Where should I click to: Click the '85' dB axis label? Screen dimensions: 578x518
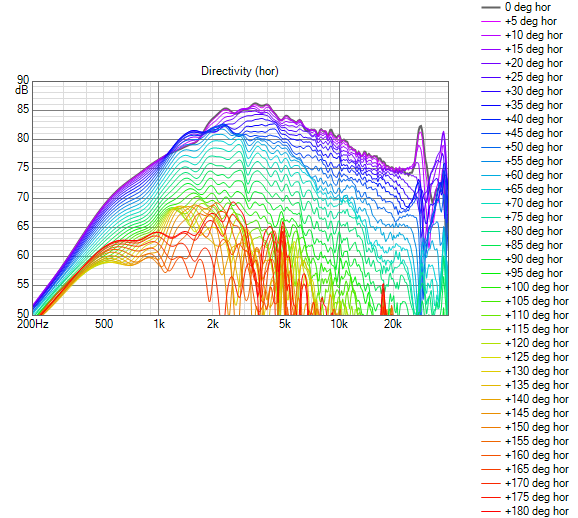click(x=23, y=109)
